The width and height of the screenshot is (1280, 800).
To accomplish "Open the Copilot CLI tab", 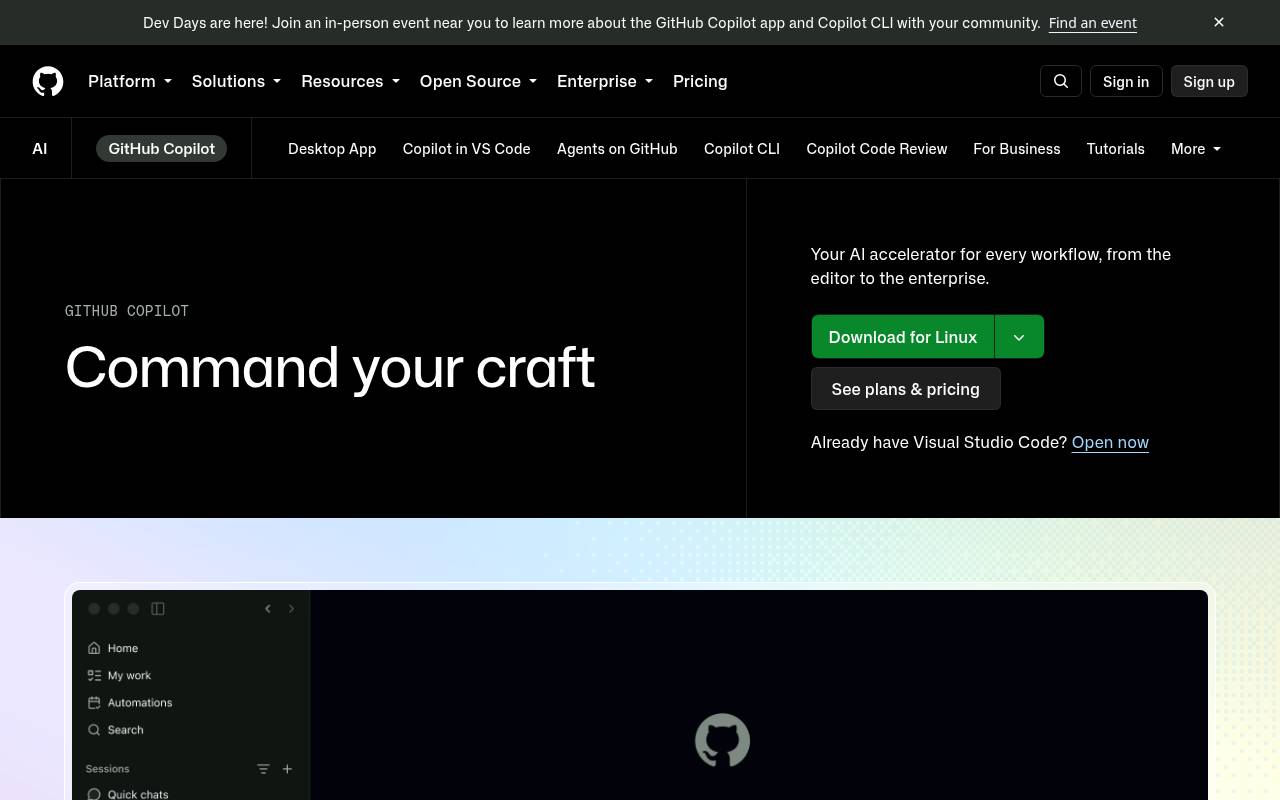I will click(x=742, y=148).
